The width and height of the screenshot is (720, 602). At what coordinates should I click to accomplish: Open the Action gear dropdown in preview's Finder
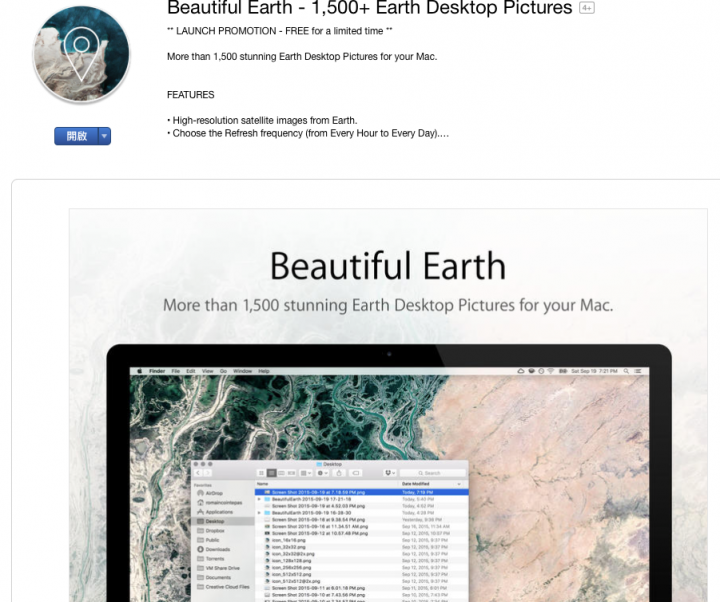323,473
